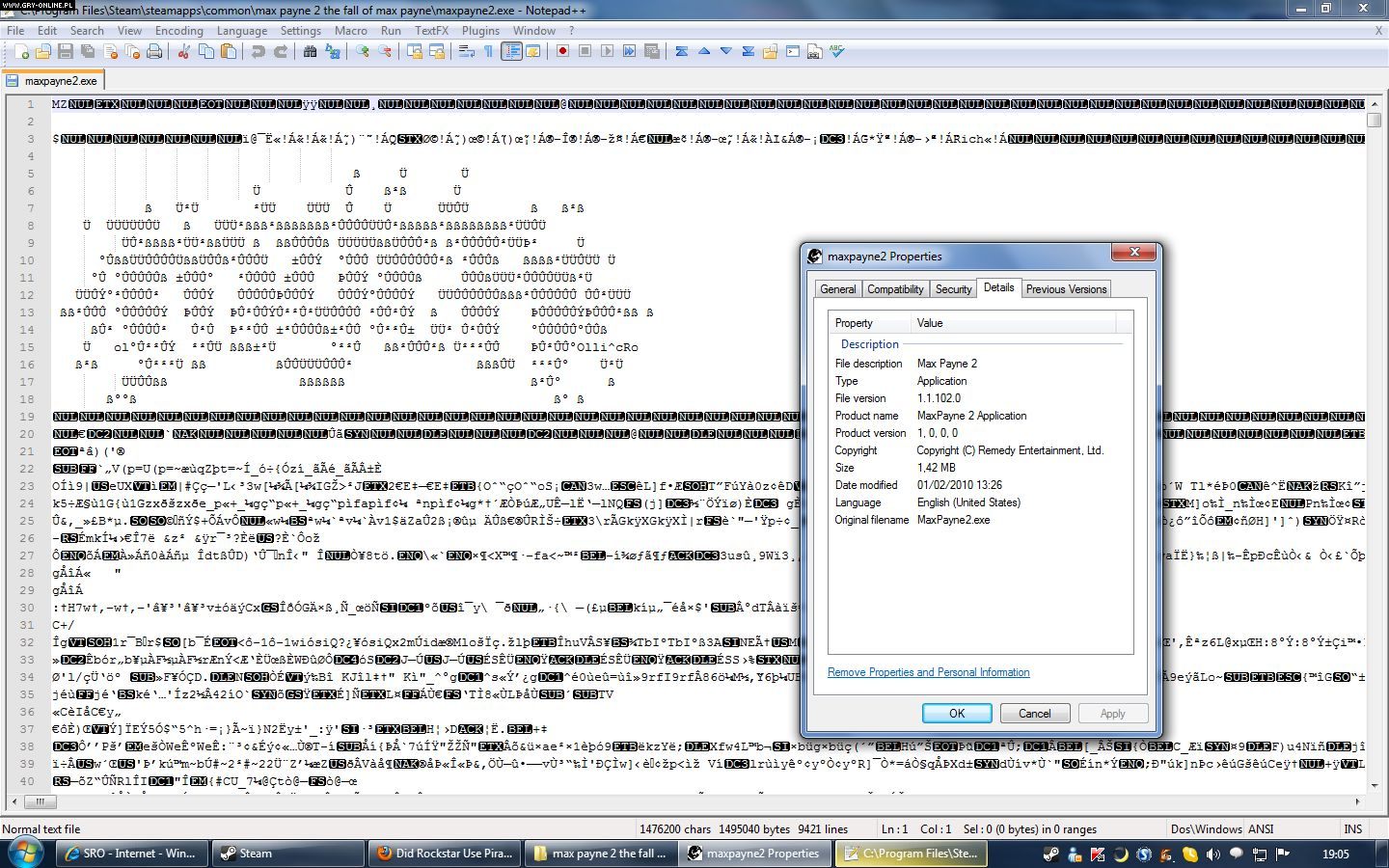The width and height of the screenshot is (1389, 868).
Task: Click the New file toolbar icon
Action: (21, 52)
